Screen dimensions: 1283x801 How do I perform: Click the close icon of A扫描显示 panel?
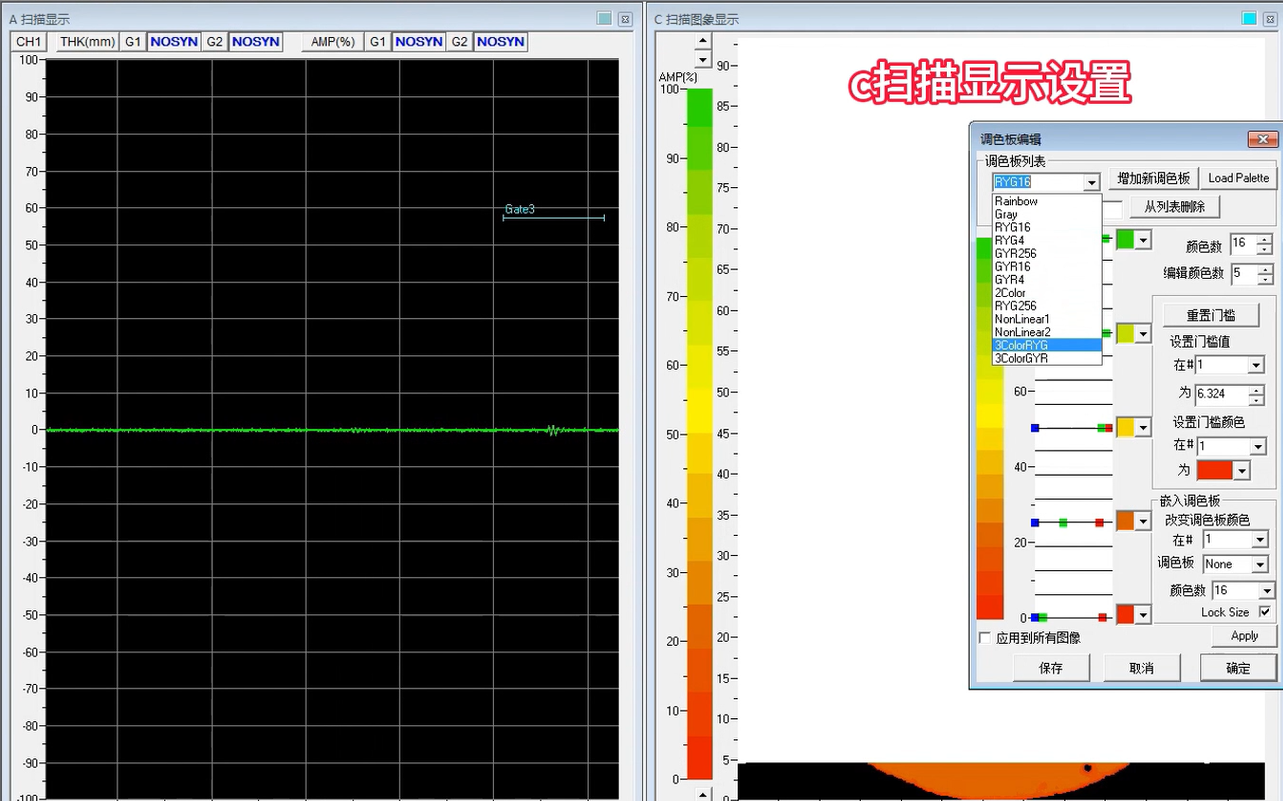[625, 19]
